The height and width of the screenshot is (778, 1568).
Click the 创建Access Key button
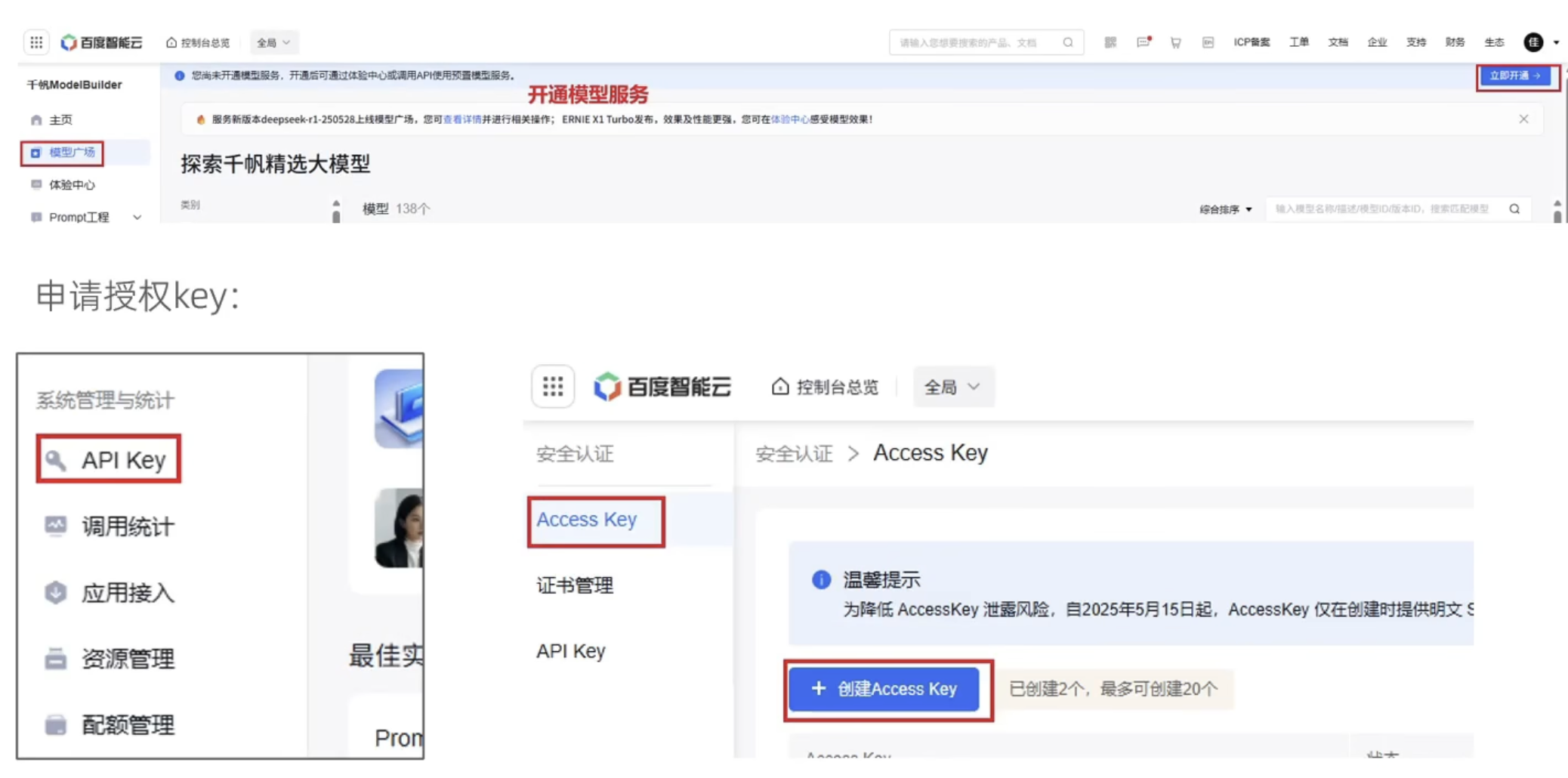click(884, 689)
